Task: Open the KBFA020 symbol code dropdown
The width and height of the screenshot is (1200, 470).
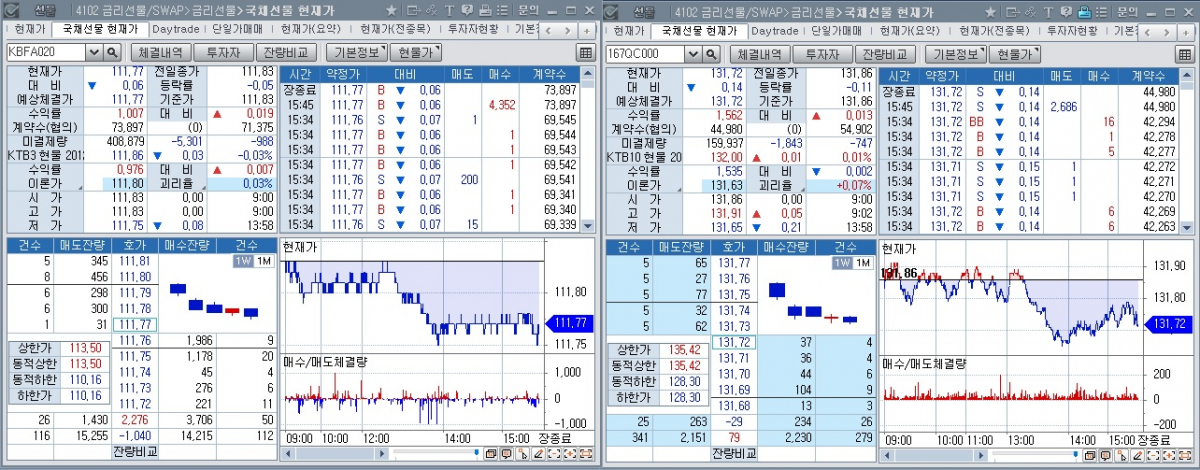Action: tap(94, 52)
